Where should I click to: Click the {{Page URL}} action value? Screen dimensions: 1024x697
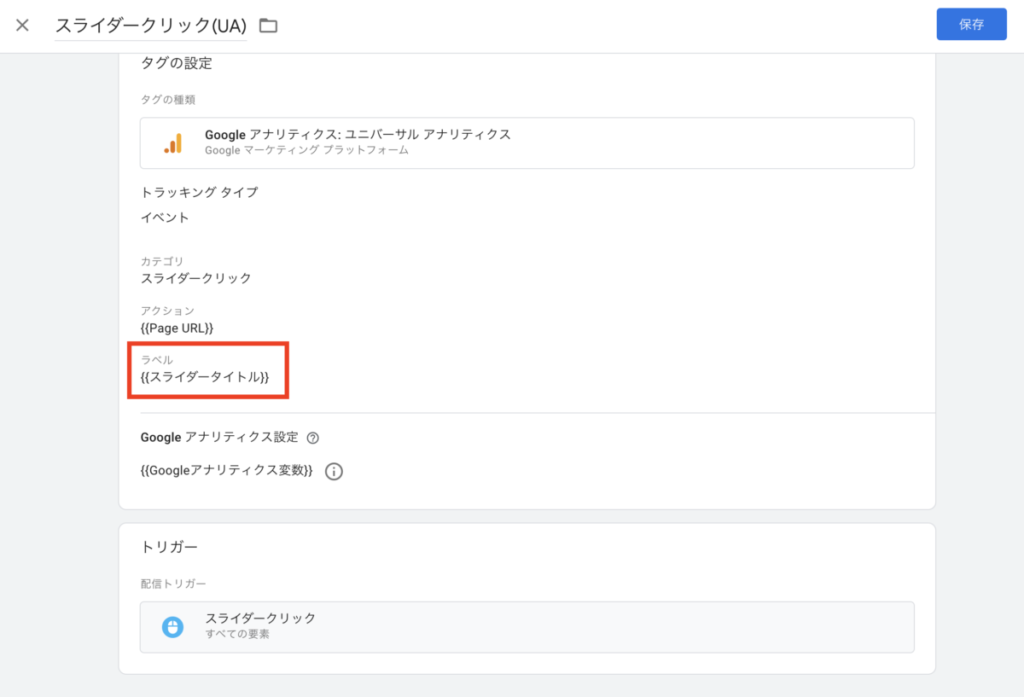(177, 328)
